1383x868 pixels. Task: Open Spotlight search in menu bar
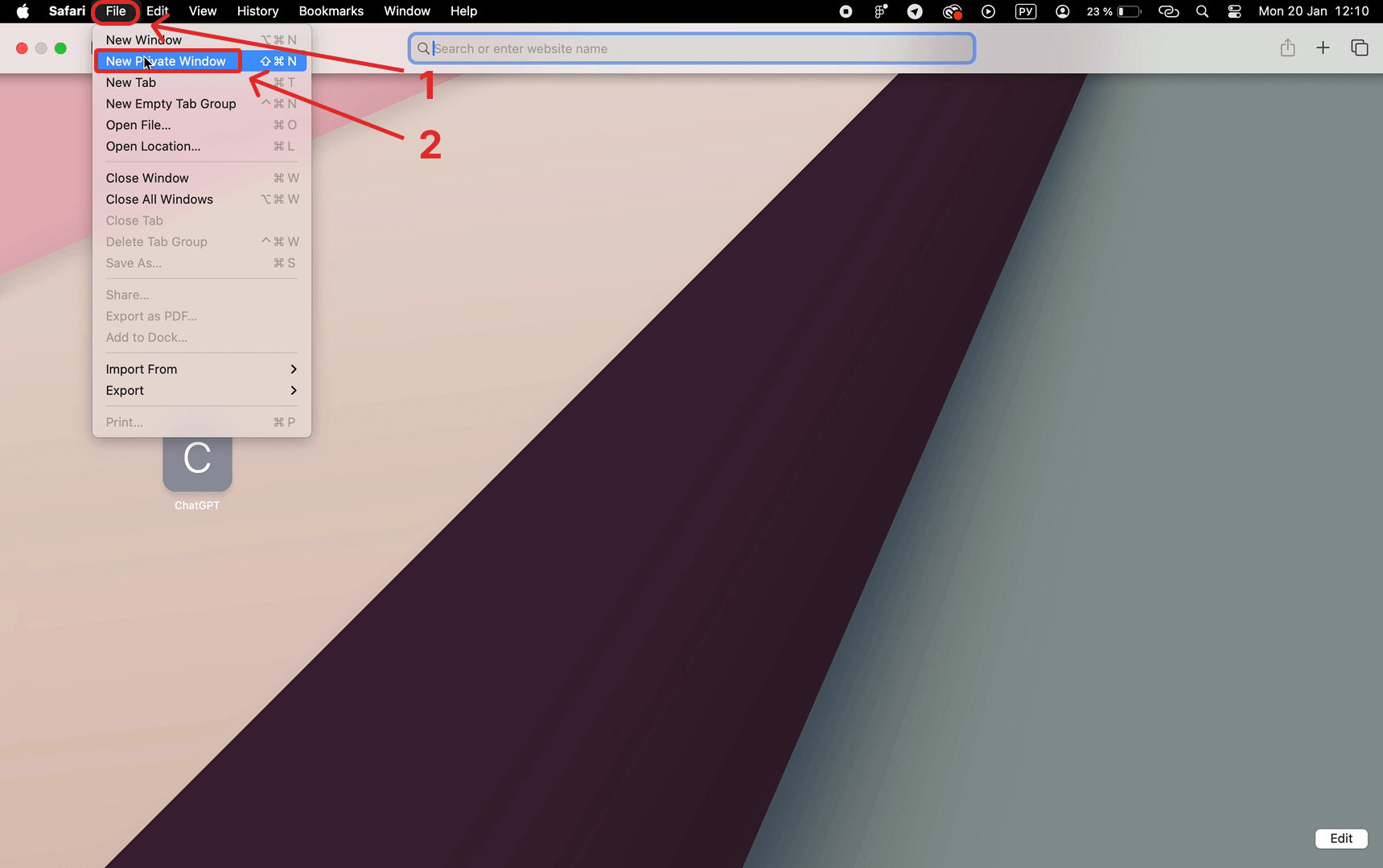(1202, 11)
